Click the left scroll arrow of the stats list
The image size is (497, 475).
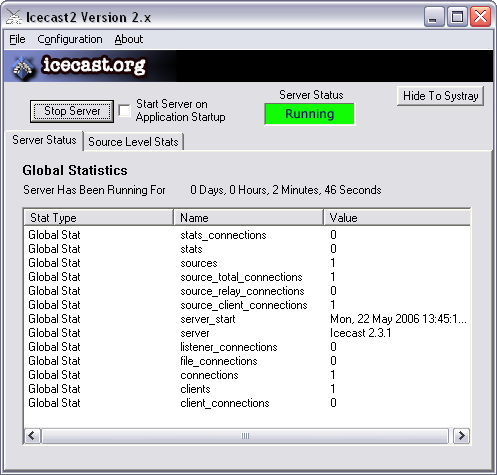click(x=32, y=436)
